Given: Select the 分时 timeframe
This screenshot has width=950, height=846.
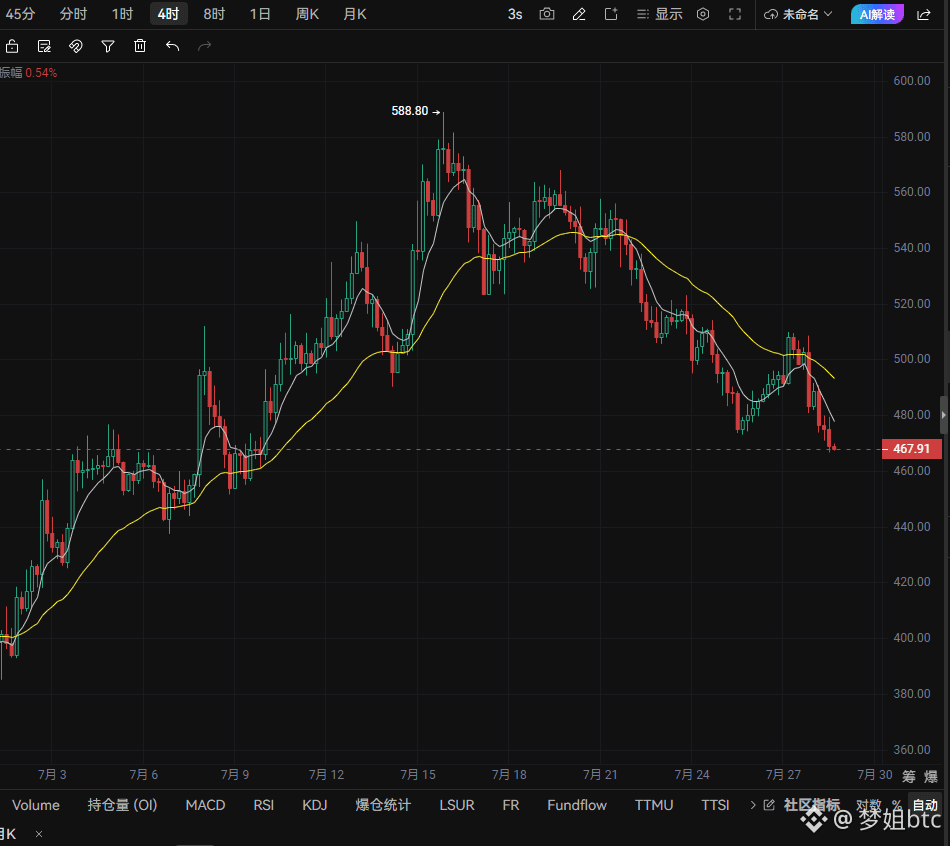Looking at the screenshot, I should [73, 14].
